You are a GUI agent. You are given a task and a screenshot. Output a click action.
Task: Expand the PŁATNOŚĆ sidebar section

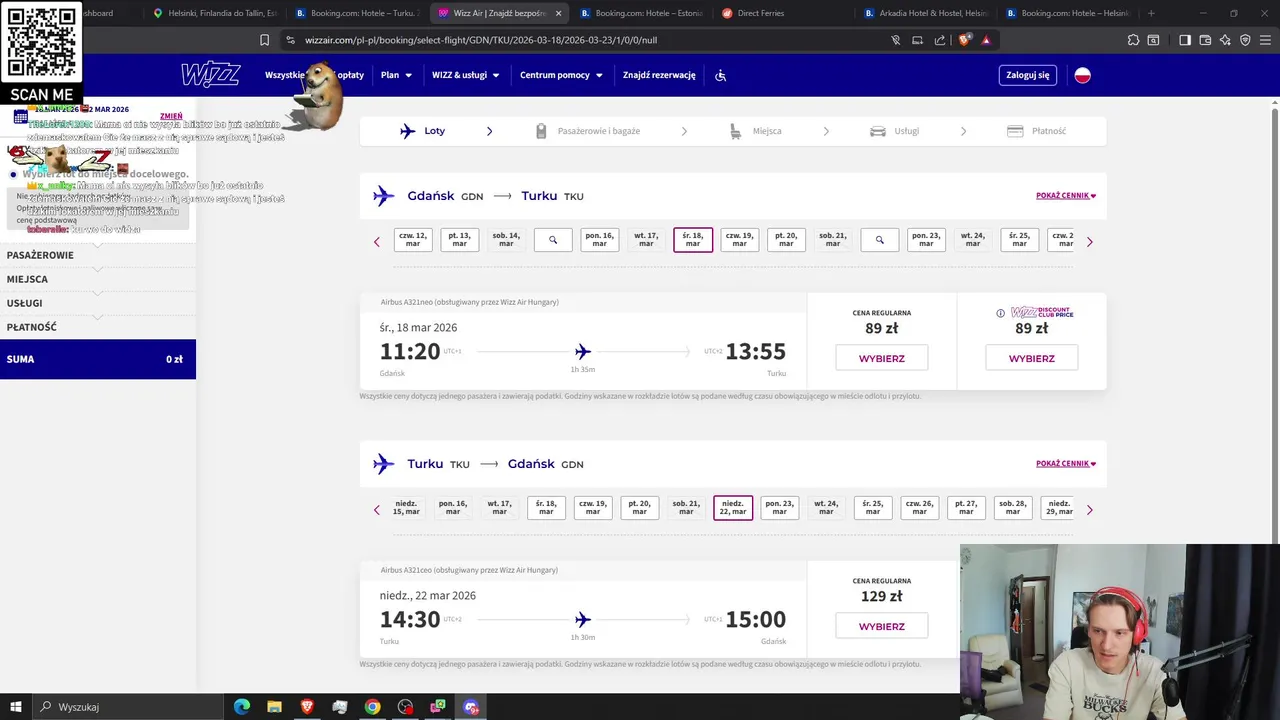(x=98, y=327)
